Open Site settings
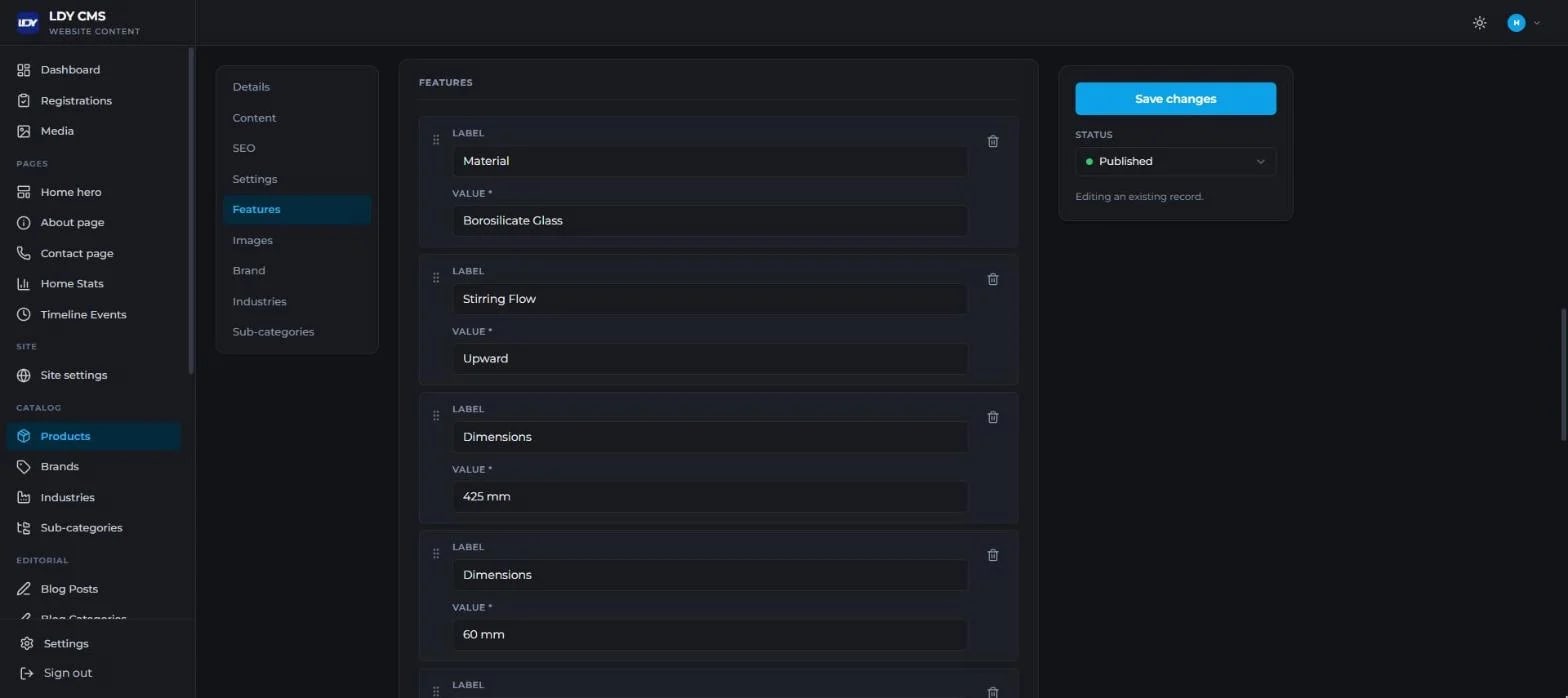Screen dimensions: 1568x698 94,376
